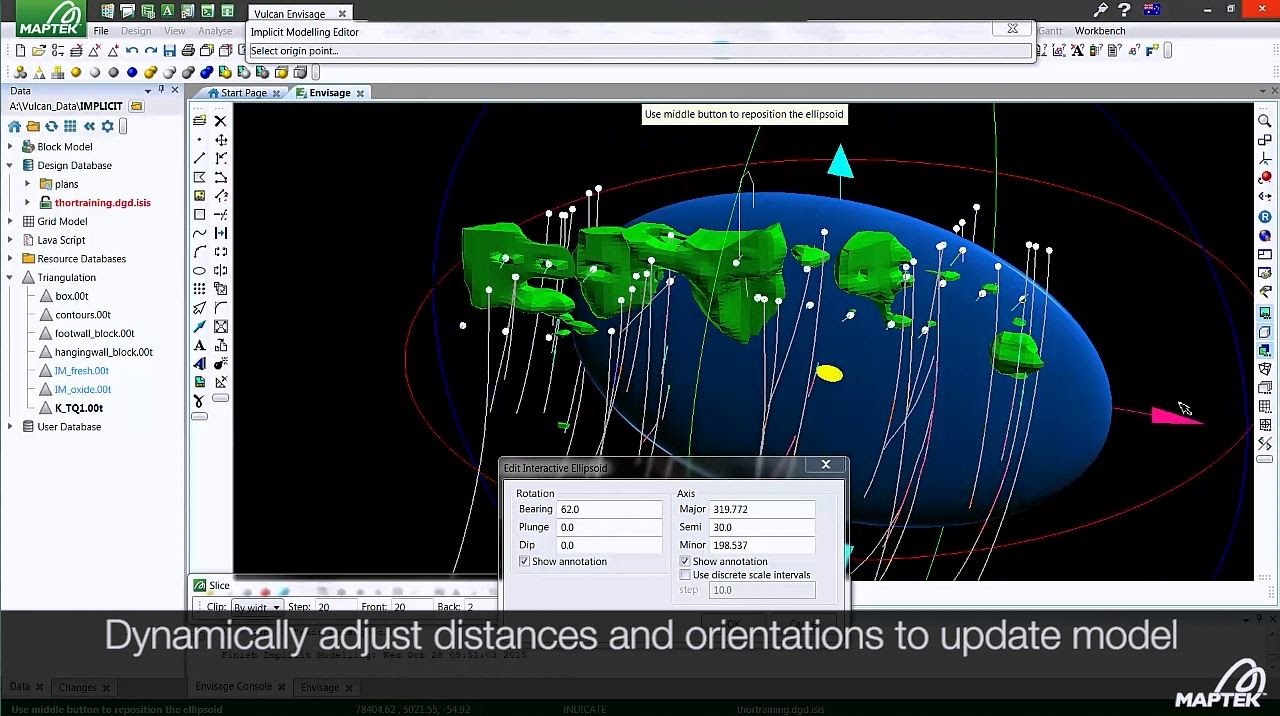Open the File menu
Viewport: 1280px width, 716px height.
pyautogui.click(x=101, y=31)
